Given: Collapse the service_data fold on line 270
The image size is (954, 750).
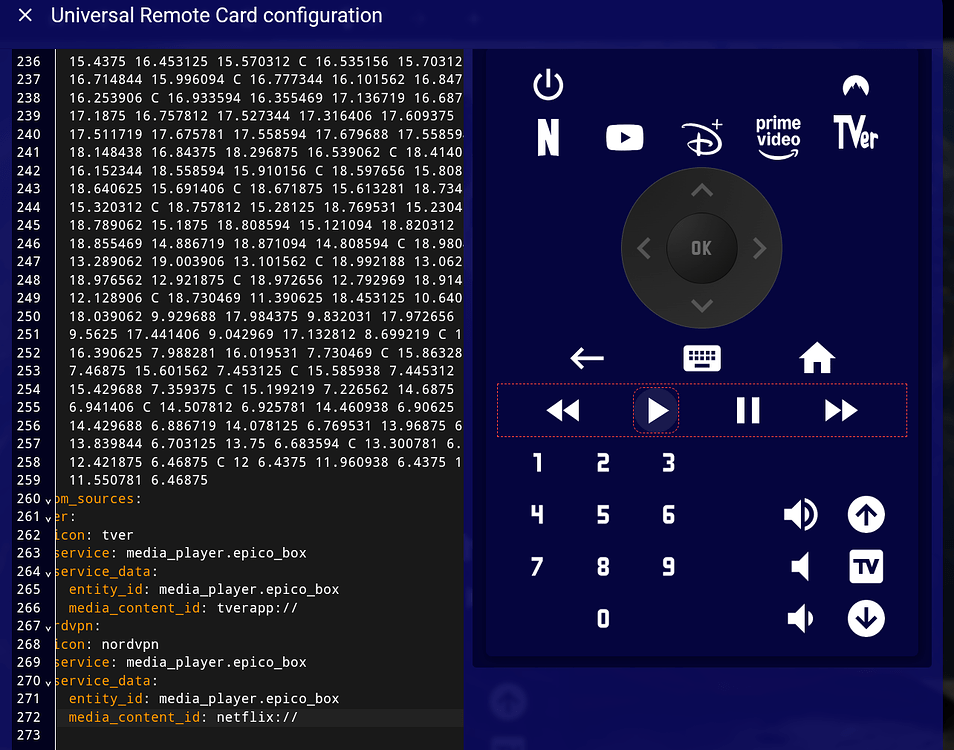Looking at the screenshot, I should point(48,682).
